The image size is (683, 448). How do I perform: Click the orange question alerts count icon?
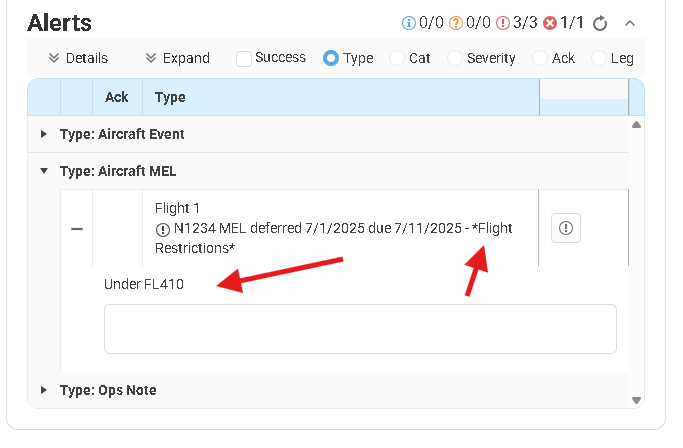tap(456, 23)
